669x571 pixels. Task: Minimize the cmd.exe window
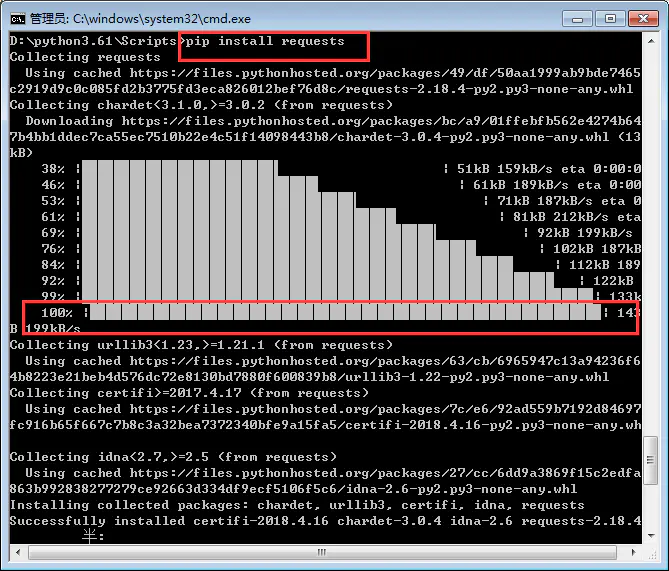(x=577, y=19)
